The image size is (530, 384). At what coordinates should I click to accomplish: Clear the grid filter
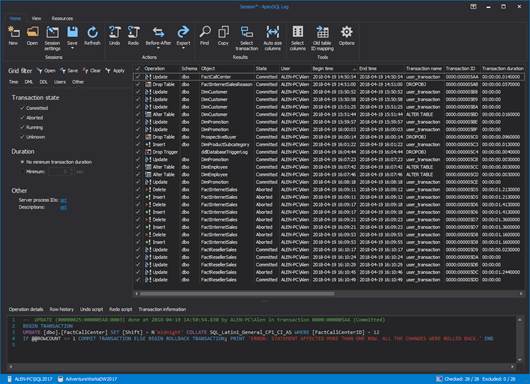coord(92,71)
